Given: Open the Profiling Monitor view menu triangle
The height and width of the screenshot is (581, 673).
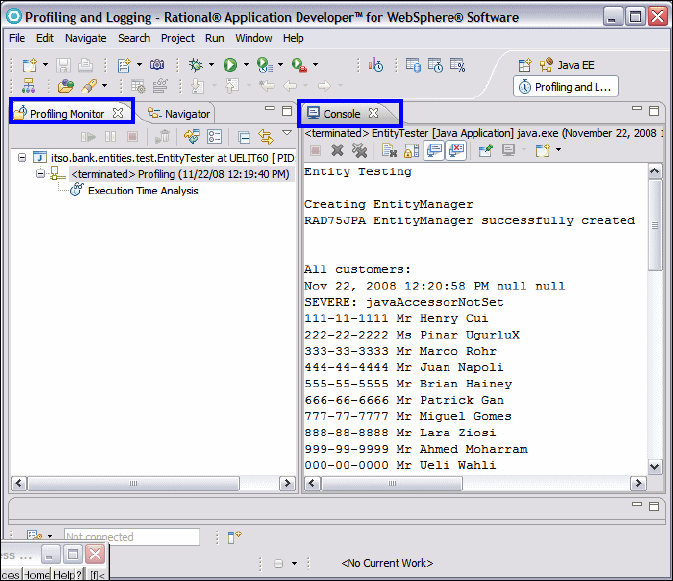Looking at the screenshot, I should click(287, 133).
